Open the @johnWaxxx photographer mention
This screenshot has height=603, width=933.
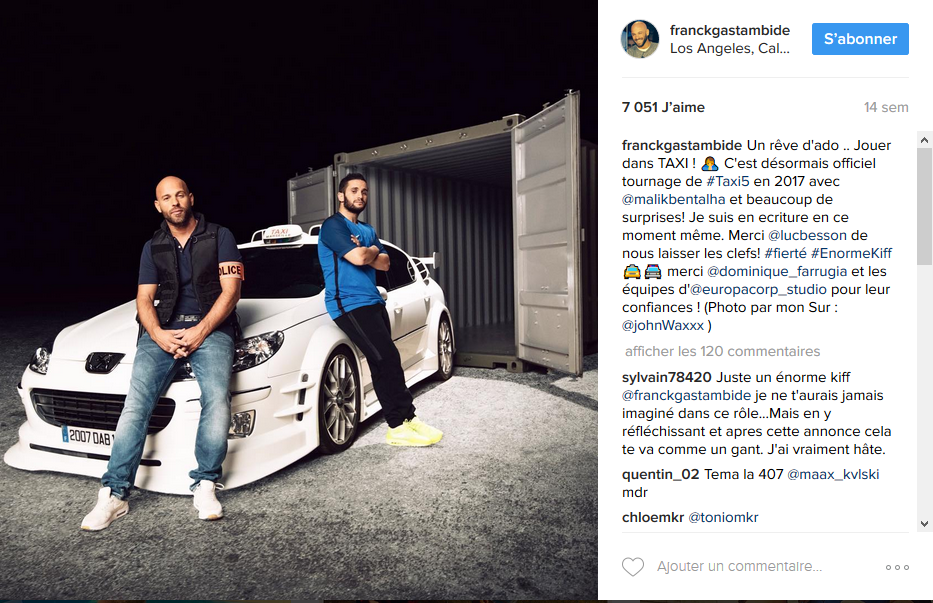pyautogui.click(x=663, y=326)
